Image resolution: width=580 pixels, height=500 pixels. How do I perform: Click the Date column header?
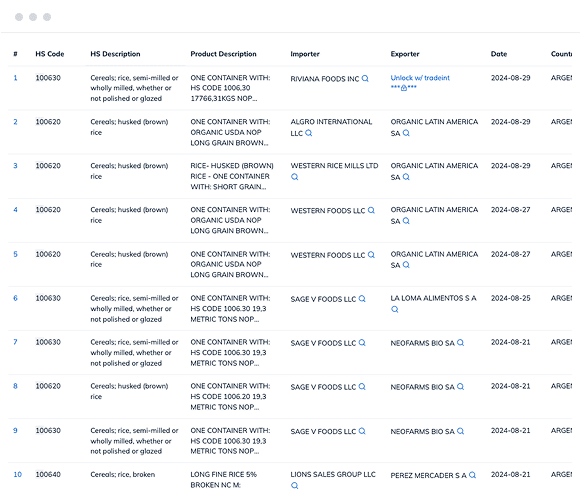pyautogui.click(x=499, y=54)
